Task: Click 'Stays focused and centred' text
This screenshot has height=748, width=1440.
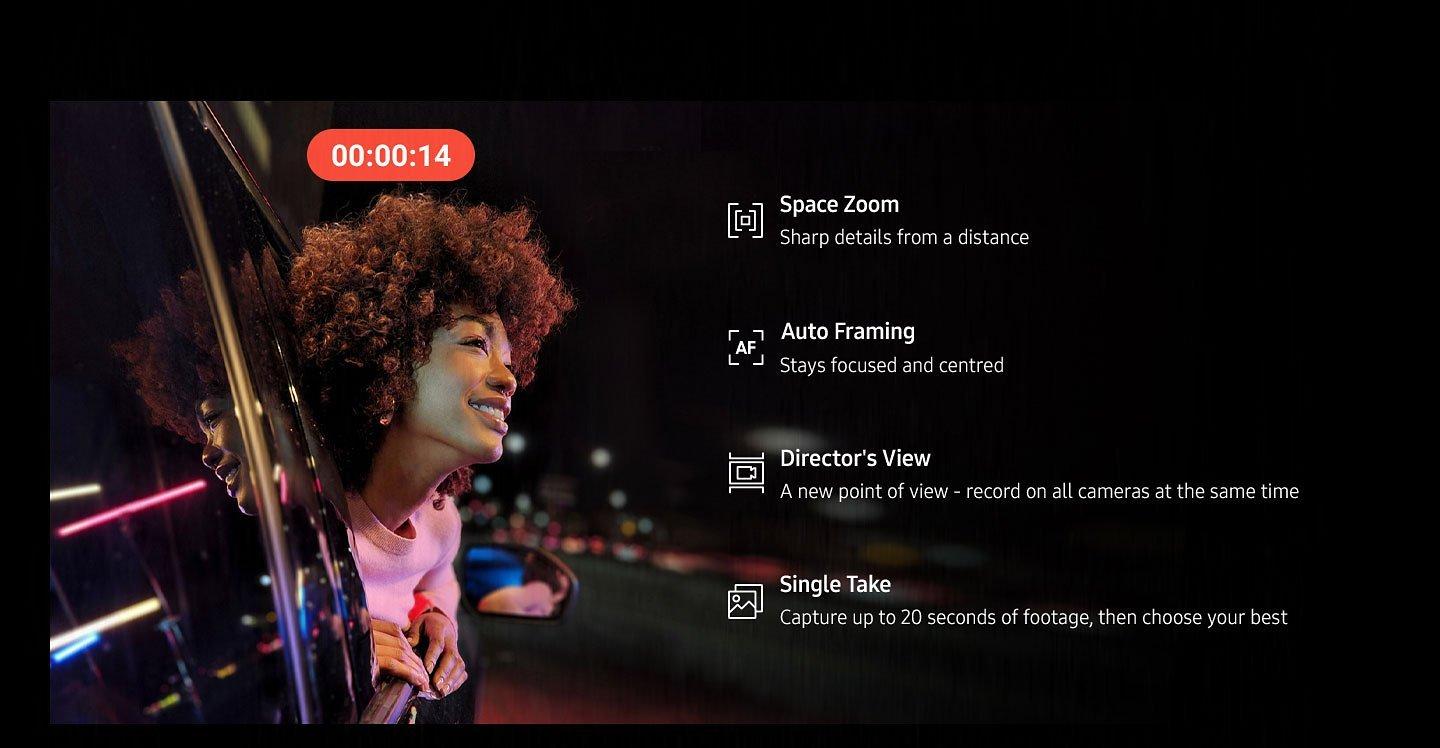Action: coord(892,365)
